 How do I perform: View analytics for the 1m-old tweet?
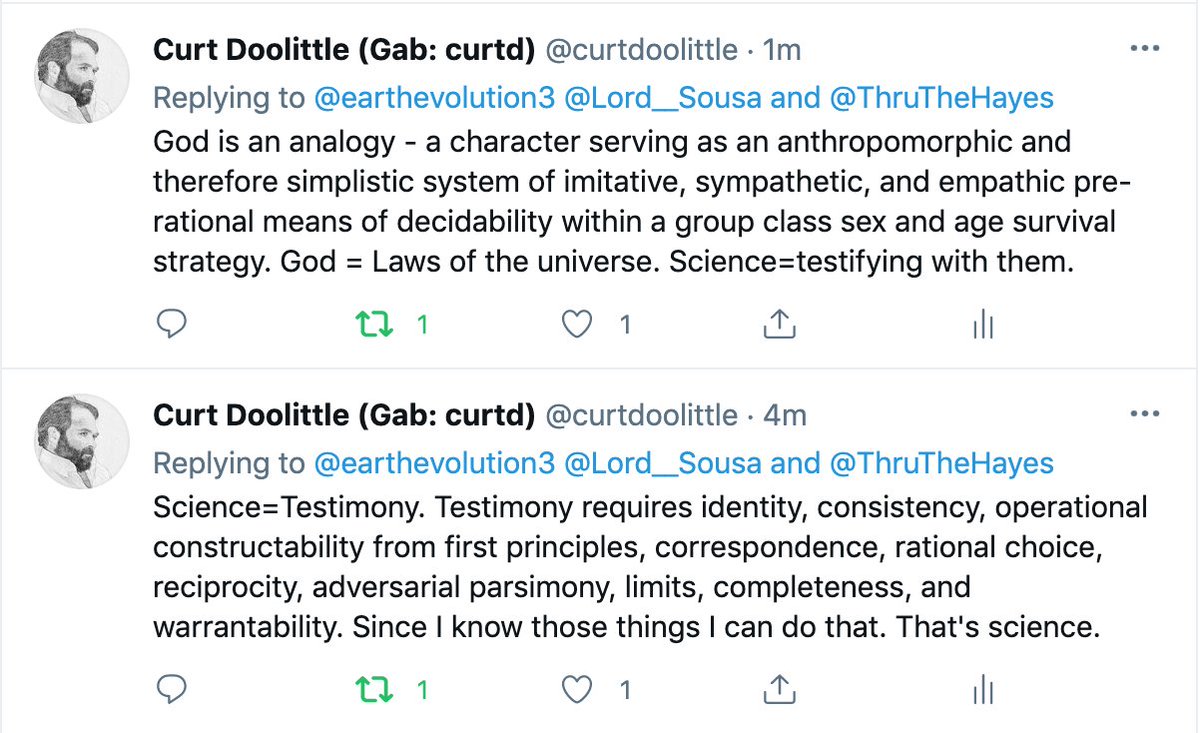(982, 324)
